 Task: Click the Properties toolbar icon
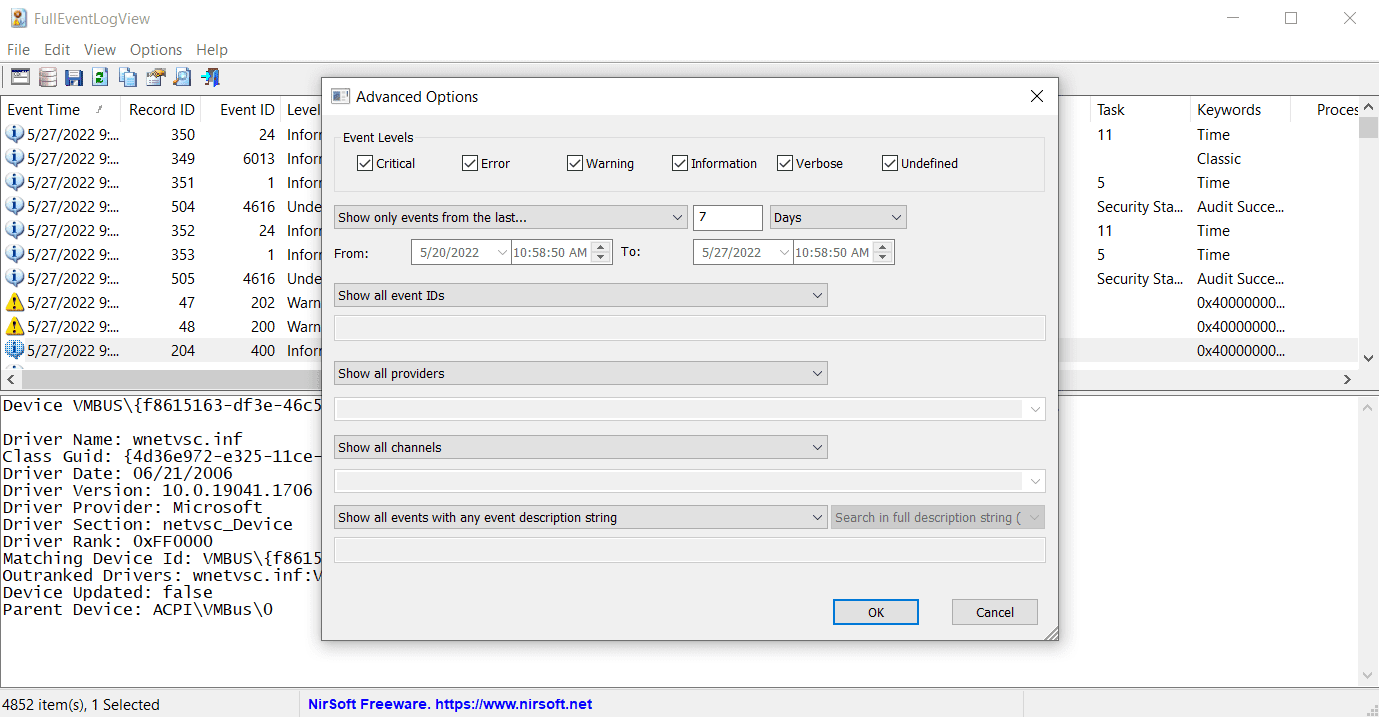(155, 77)
